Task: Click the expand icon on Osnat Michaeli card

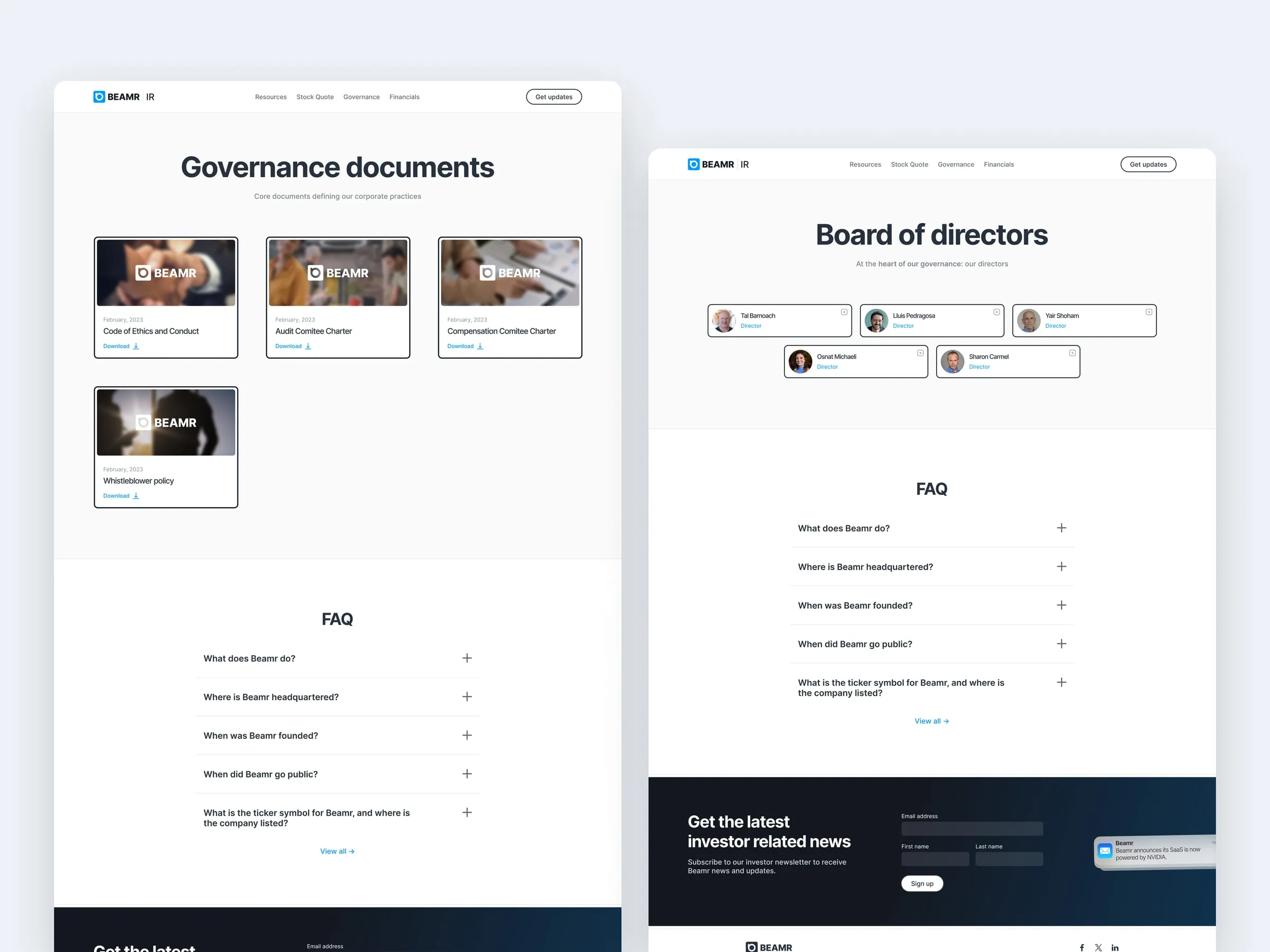Action: click(920, 353)
